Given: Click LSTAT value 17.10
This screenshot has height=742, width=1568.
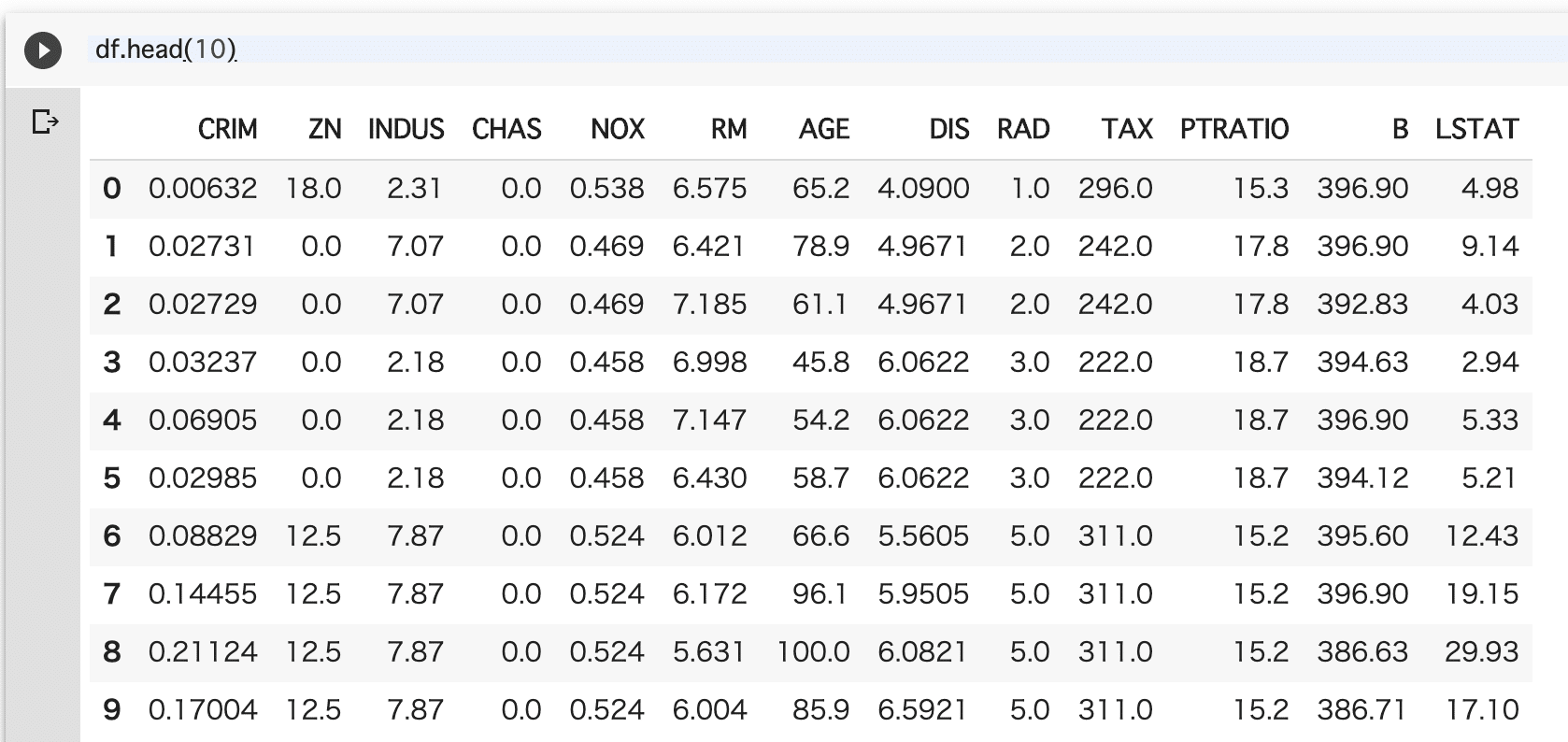Looking at the screenshot, I should 1482,710.
